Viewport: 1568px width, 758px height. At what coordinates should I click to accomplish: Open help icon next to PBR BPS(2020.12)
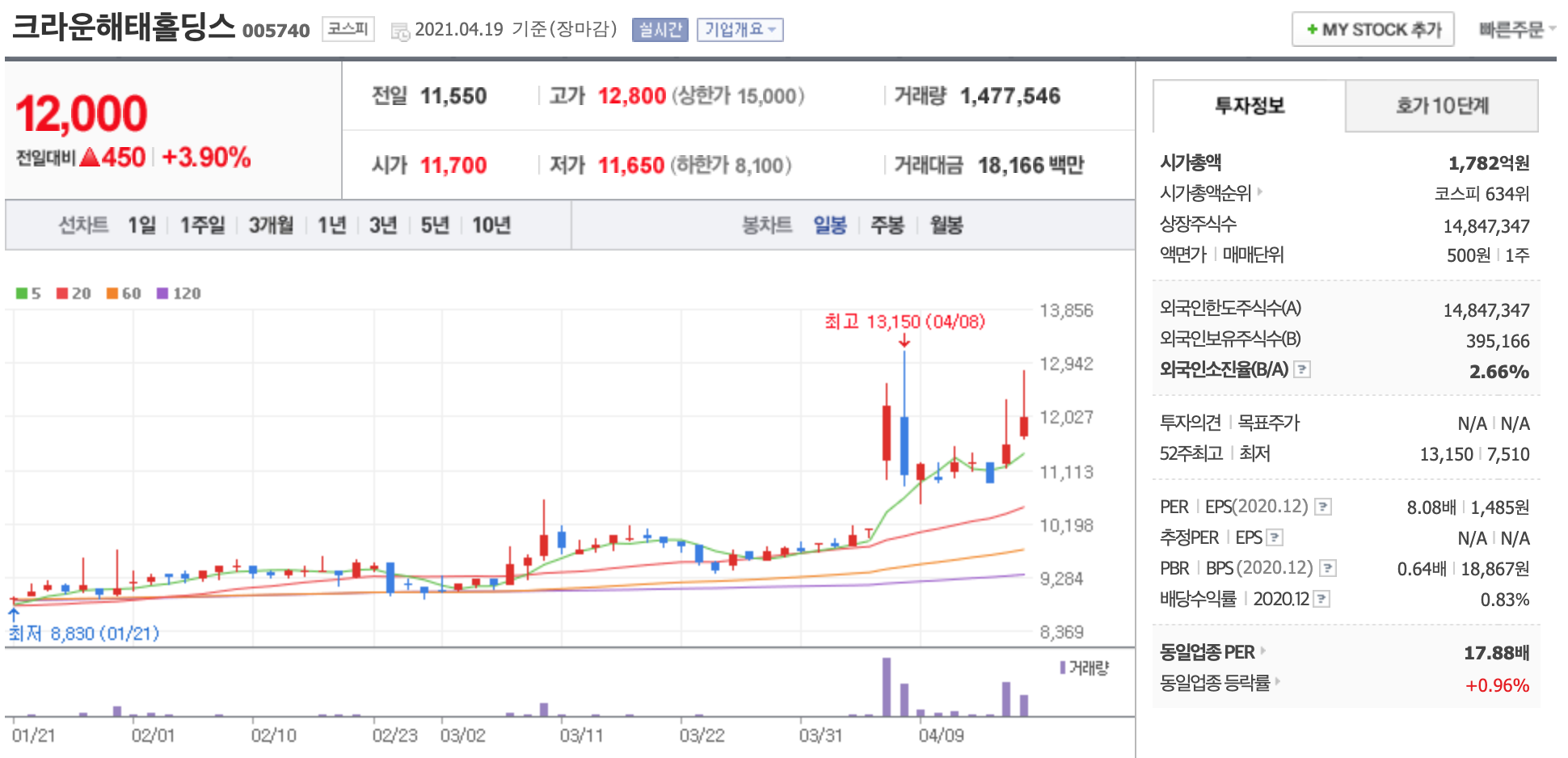point(1327,568)
